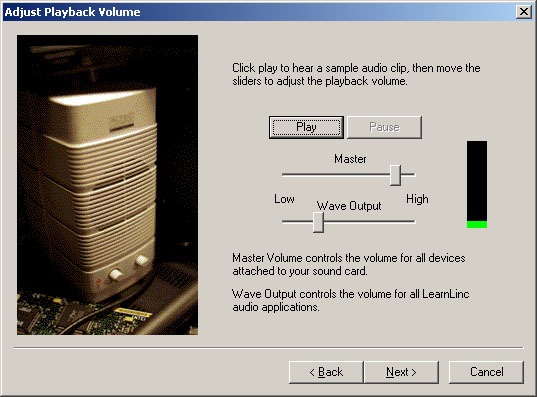Click the High label
The width and height of the screenshot is (537, 397).
click(x=417, y=199)
